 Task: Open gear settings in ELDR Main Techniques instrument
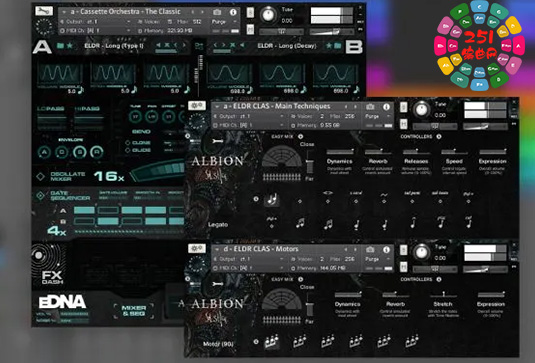[197, 106]
